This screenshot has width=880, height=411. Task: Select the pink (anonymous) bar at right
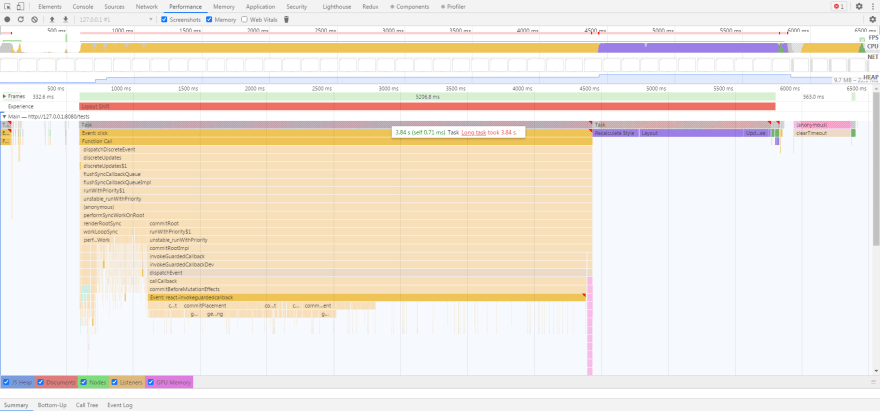coord(822,125)
